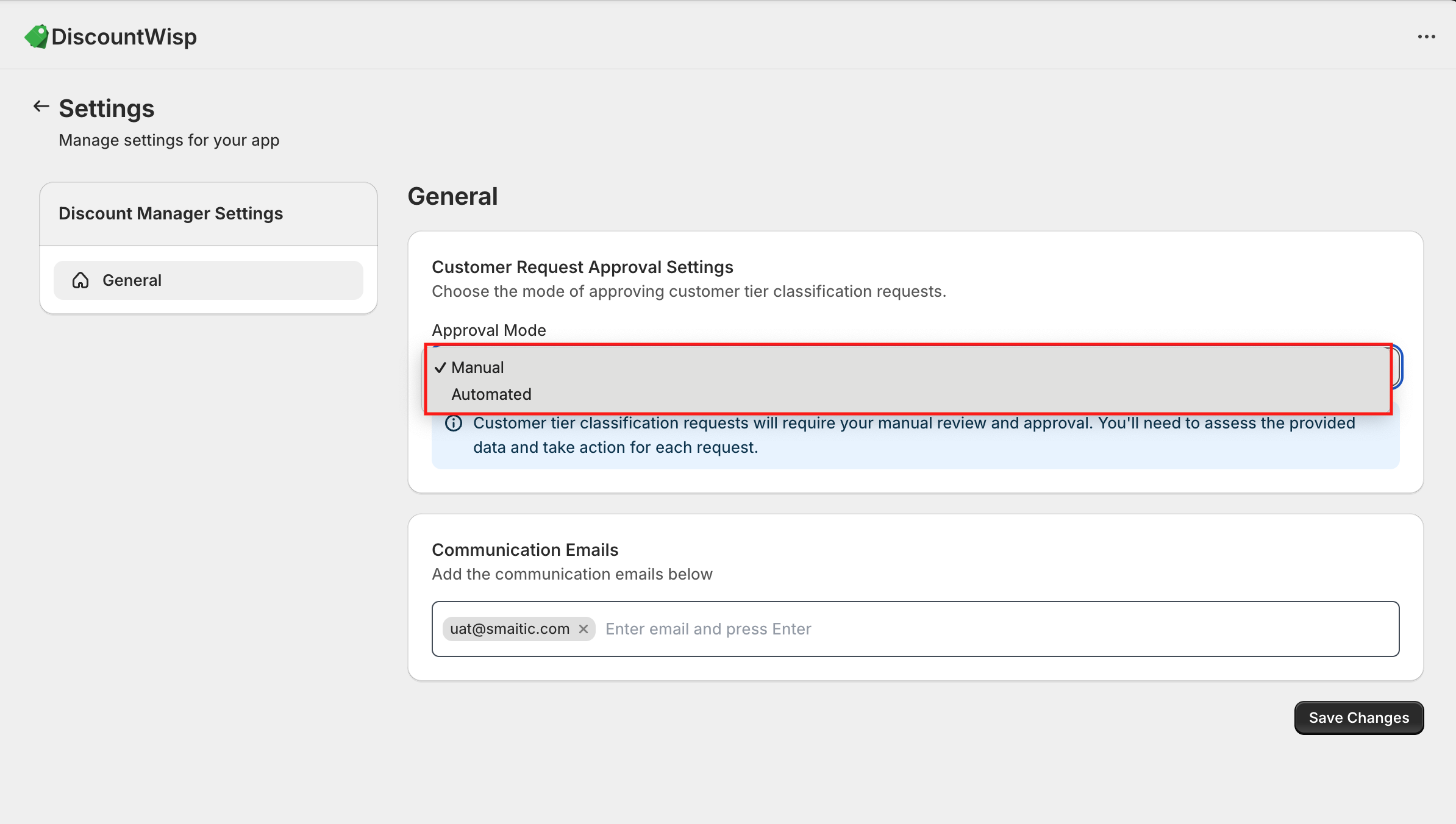Click the Approval Mode field label
Image resolution: width=1456 pixels, height=824 pixels.
click(x=489, y=330)
